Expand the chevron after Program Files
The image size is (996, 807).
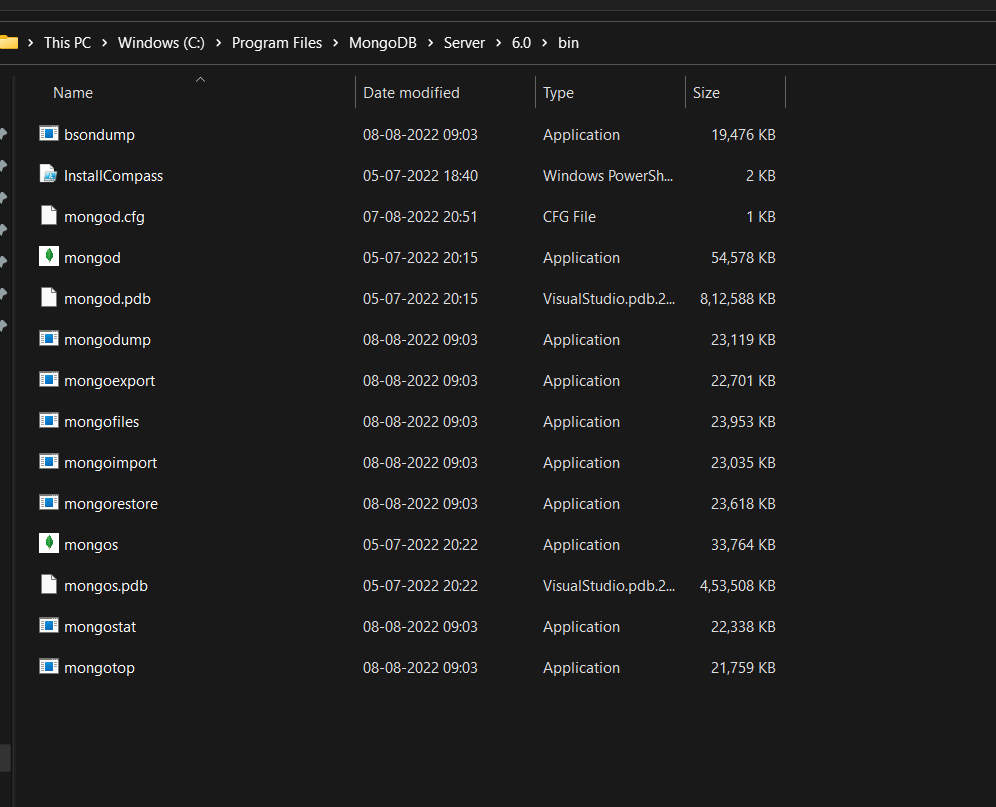click(336, 43)
